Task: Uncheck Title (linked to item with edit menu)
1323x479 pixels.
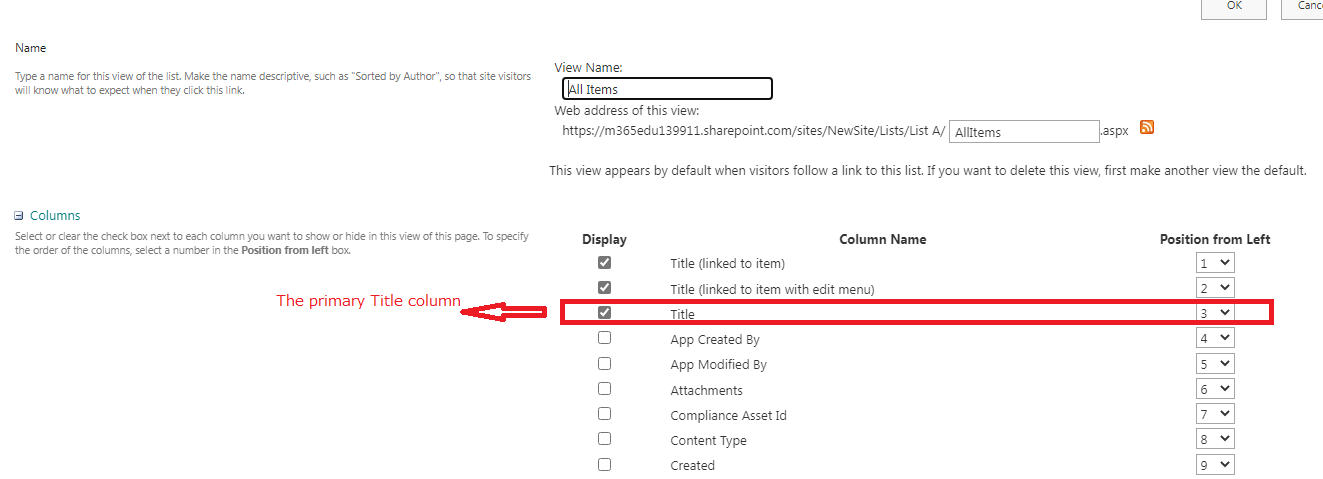Action: tap(604, 288)
